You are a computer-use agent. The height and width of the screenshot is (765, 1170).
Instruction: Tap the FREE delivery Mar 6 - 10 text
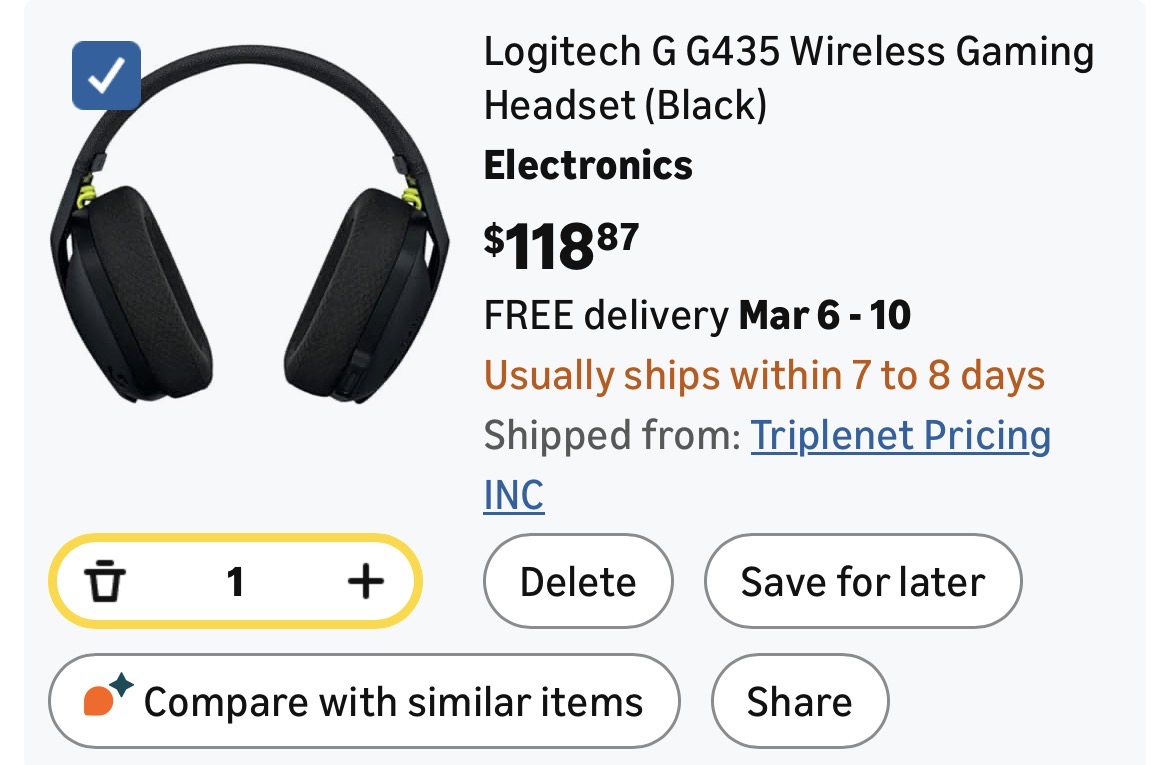point(697,316)
